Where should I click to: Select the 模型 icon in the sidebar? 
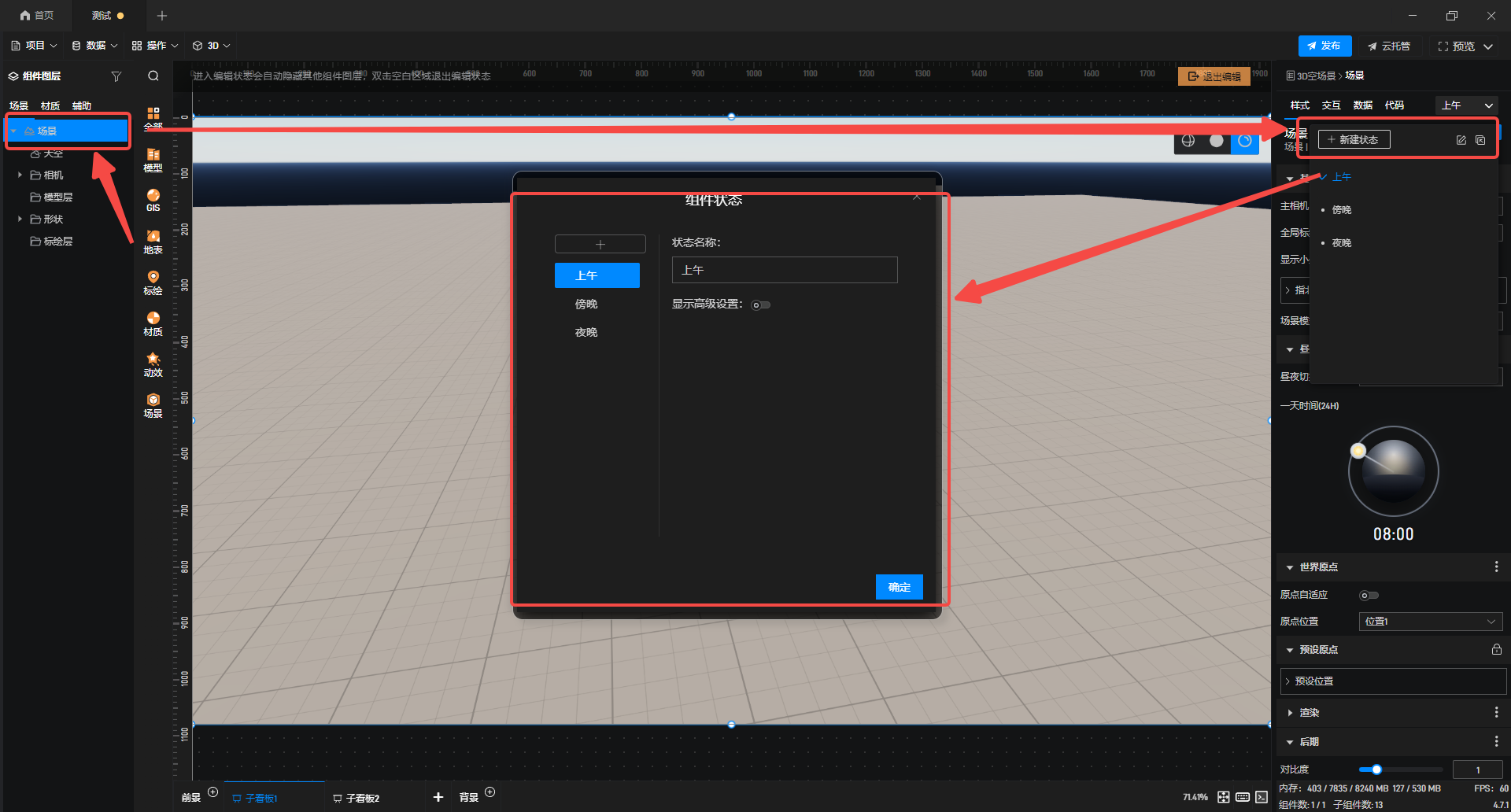(153, 160)
